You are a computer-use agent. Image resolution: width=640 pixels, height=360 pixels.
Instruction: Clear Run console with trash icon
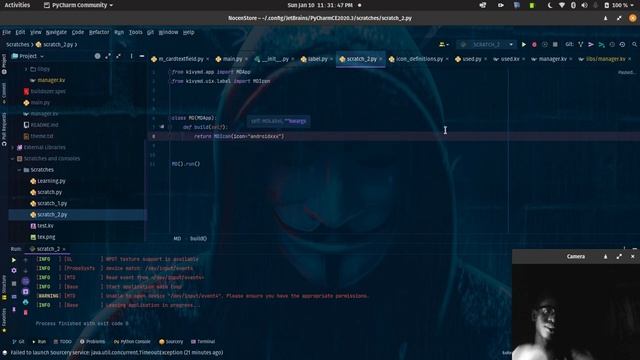[x=25, y=313]
